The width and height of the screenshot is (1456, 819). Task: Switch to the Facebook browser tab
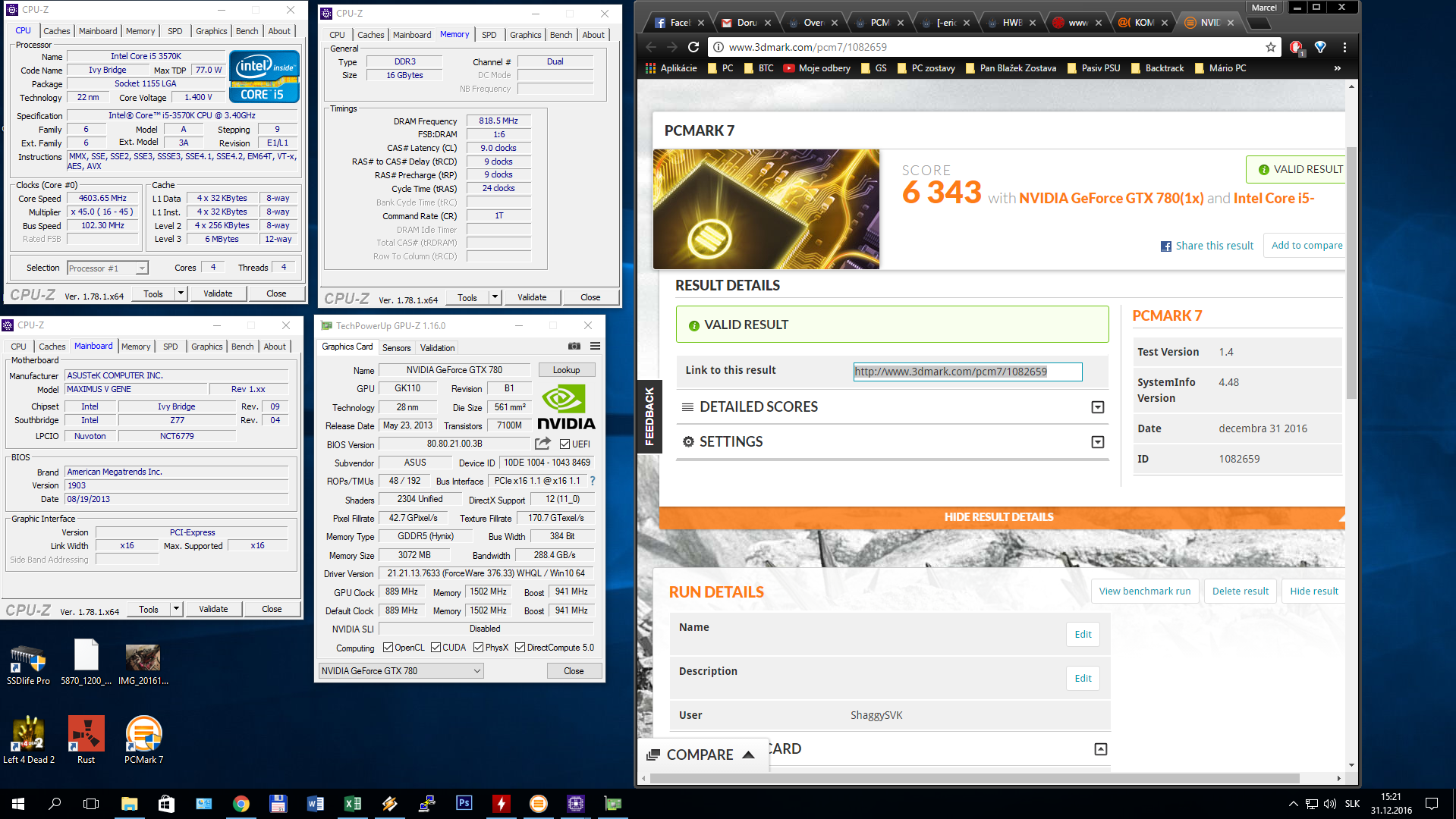click(679, 23)
